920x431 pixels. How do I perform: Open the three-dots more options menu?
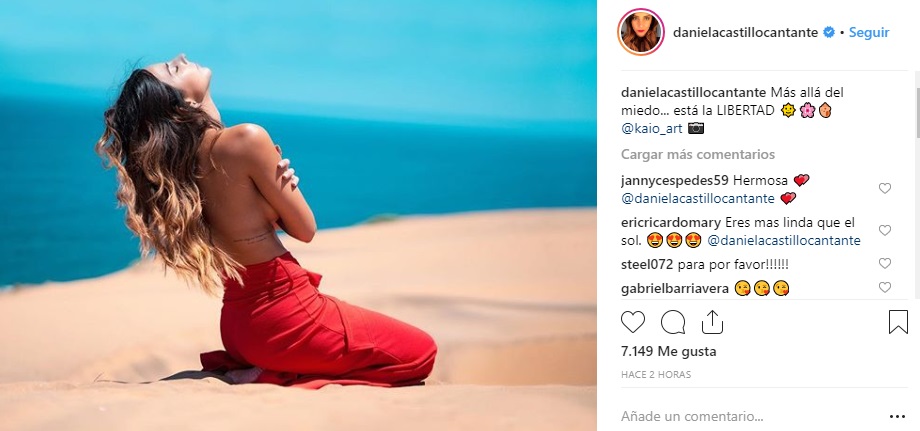[897, 417]
